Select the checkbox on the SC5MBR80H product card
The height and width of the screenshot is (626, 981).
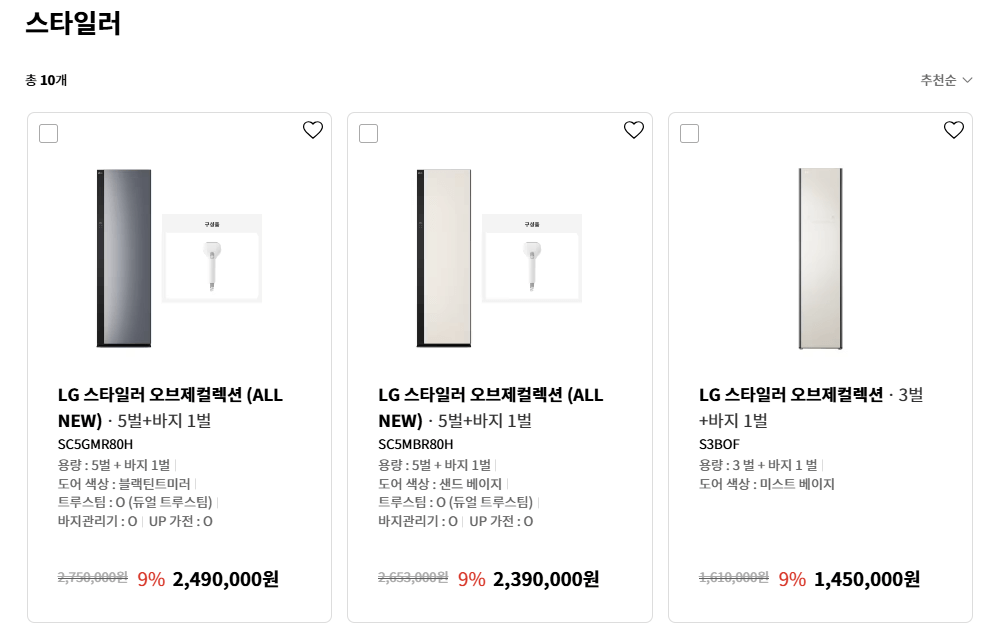(x=368, y=133)
